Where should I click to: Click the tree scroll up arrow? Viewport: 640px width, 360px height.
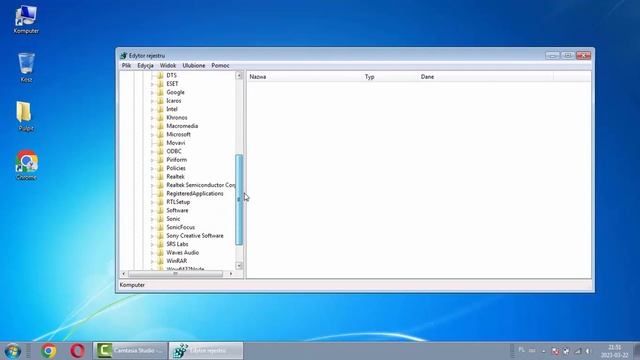click(x=239, y=76)
